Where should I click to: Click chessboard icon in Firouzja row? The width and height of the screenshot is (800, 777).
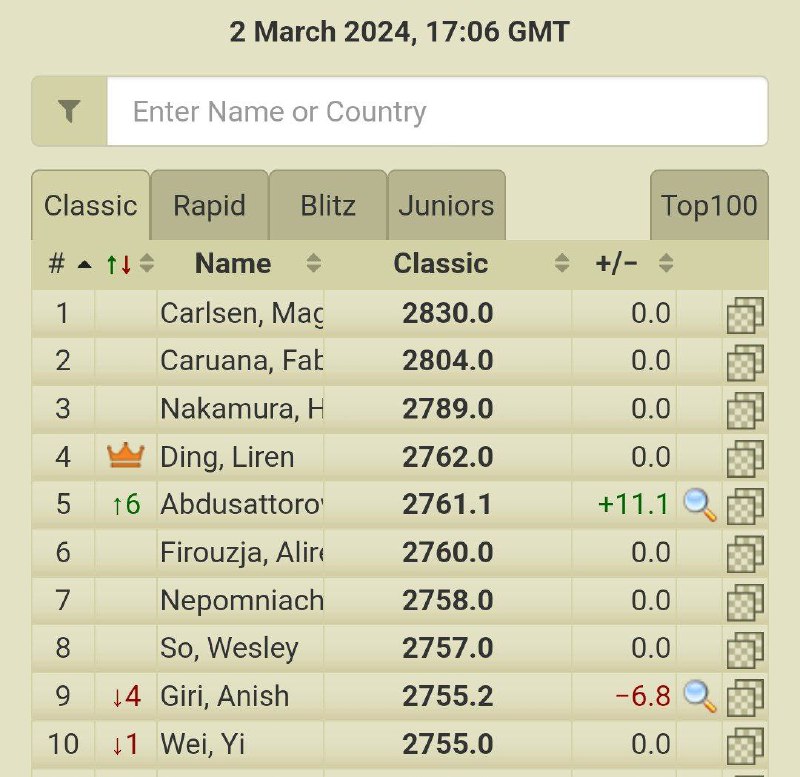[745, 554]
